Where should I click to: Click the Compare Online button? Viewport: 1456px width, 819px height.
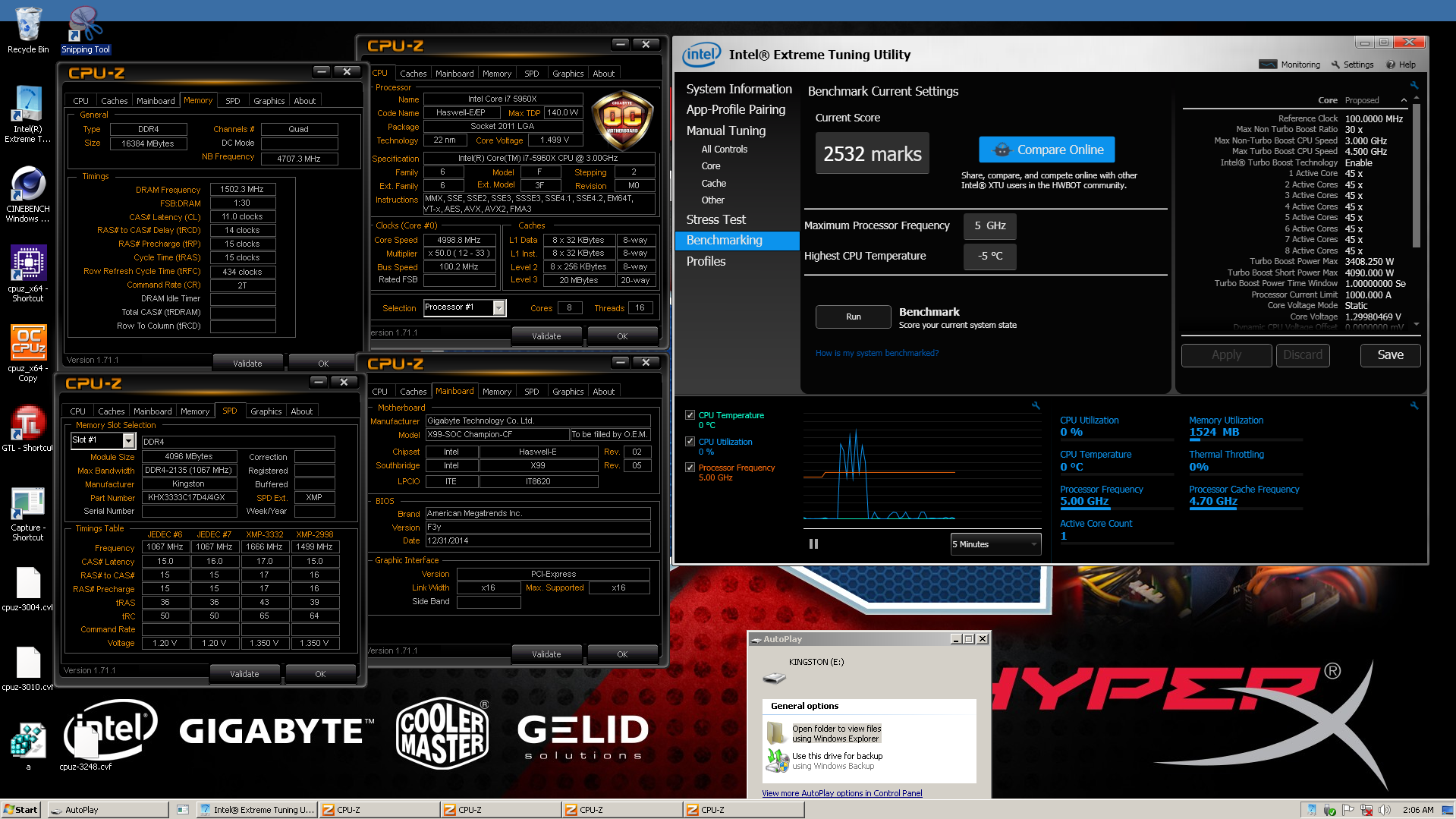[x=1046, y=150]
